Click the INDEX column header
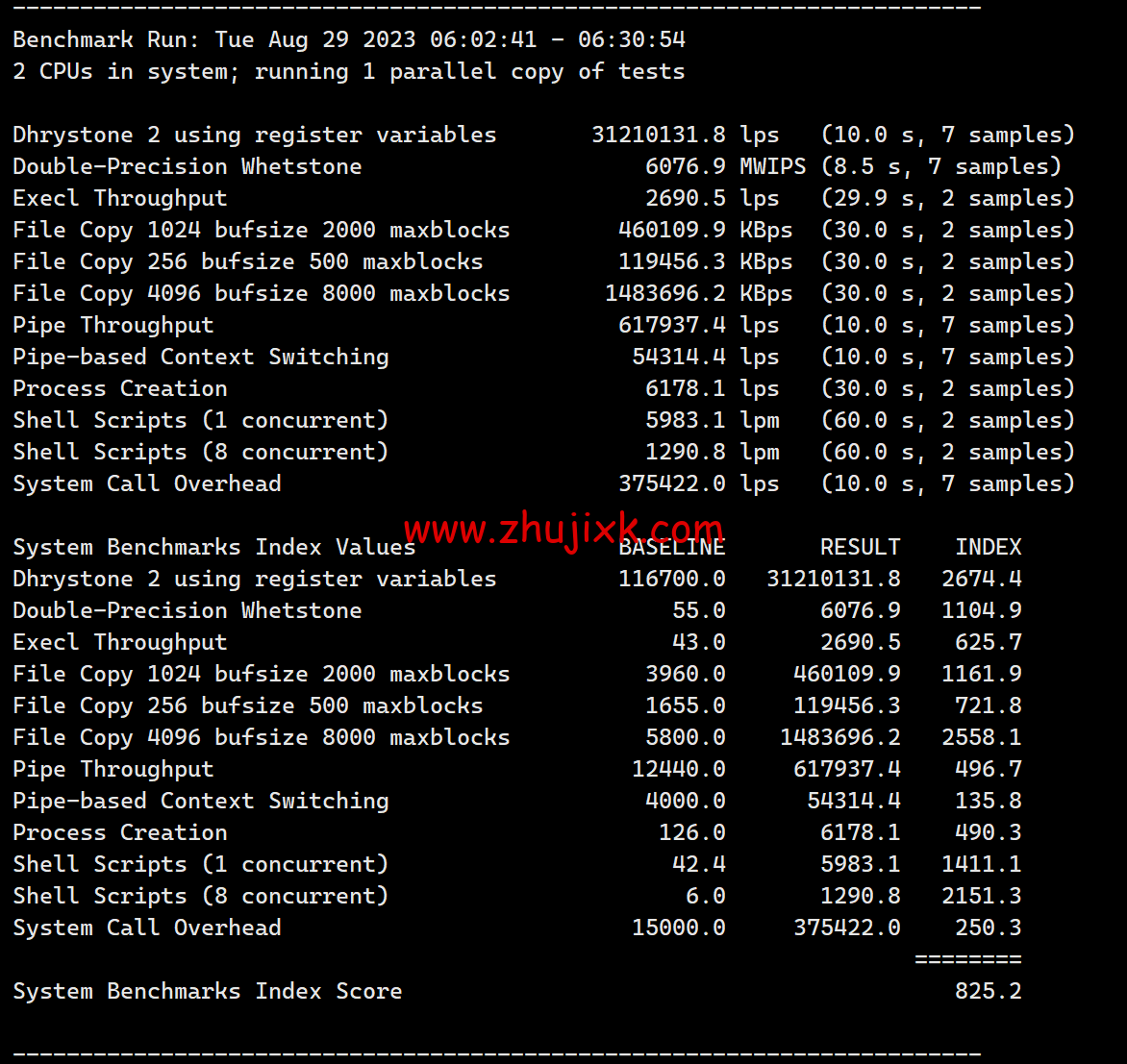Image resolution: width=1127 pixels, height=1064 pixels. (x=989, y=547)
